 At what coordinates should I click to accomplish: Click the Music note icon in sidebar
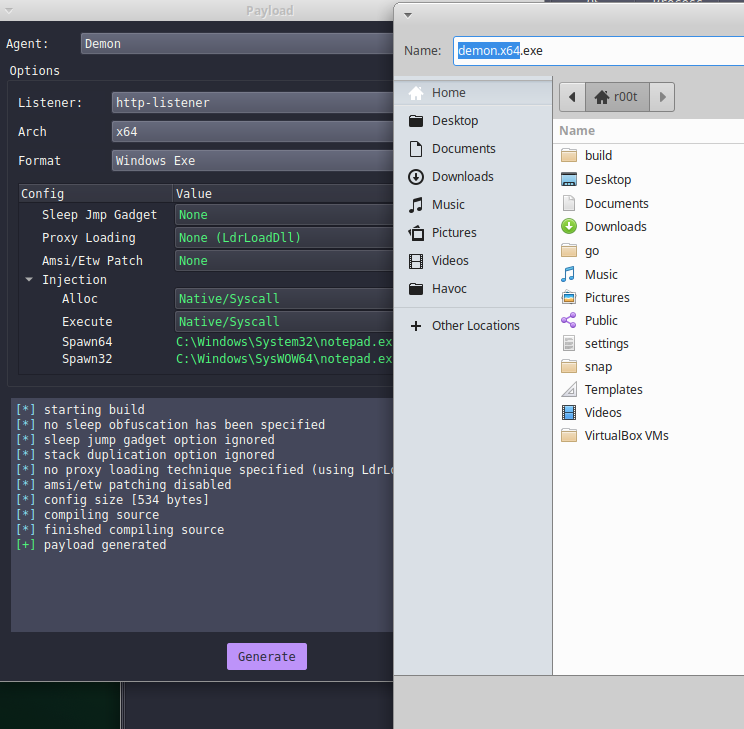(416, 205)
